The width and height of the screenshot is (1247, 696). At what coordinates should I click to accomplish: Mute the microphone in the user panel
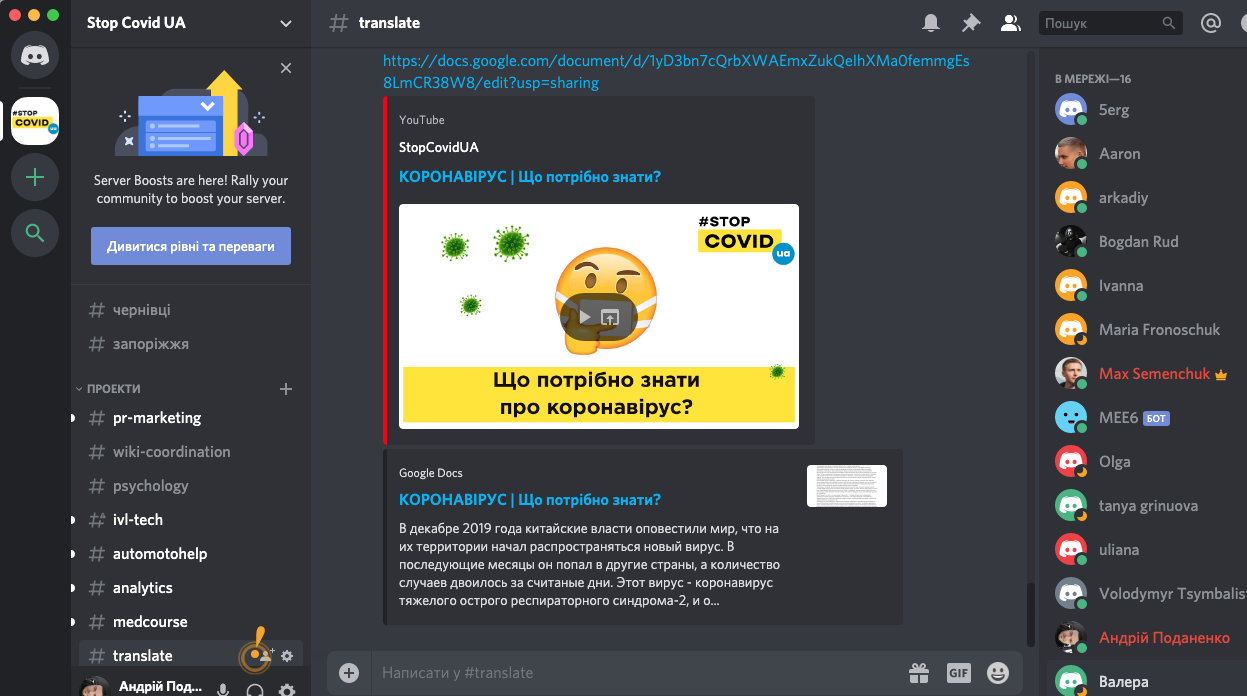pos(223,689)
